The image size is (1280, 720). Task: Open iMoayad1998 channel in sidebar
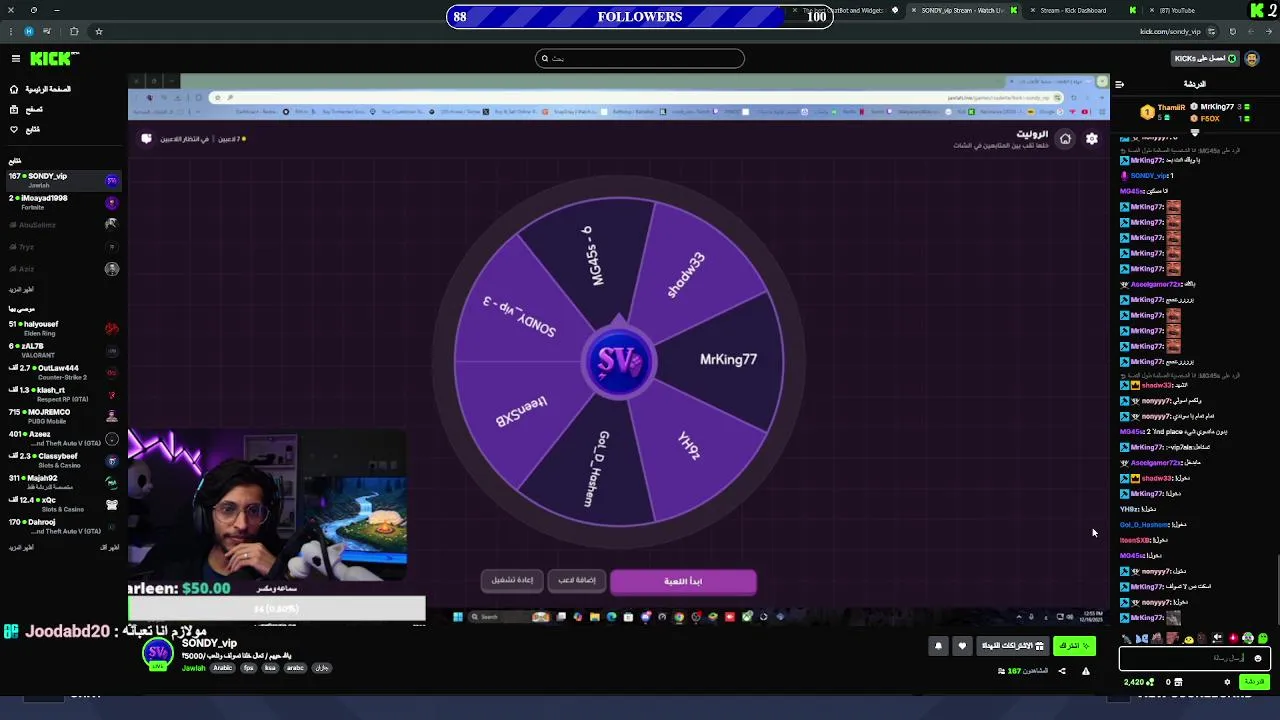point(62,202)
